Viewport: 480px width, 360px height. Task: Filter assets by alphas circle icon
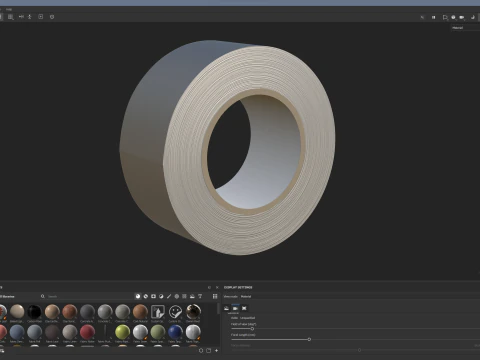pos(177,296)
